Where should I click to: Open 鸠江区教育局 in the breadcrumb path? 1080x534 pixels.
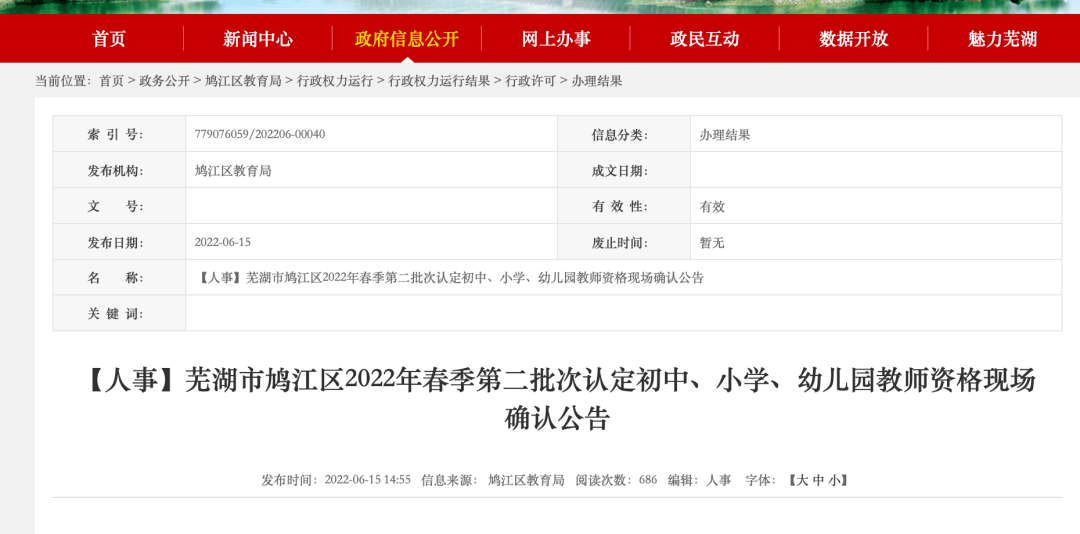tap(243, 81)
